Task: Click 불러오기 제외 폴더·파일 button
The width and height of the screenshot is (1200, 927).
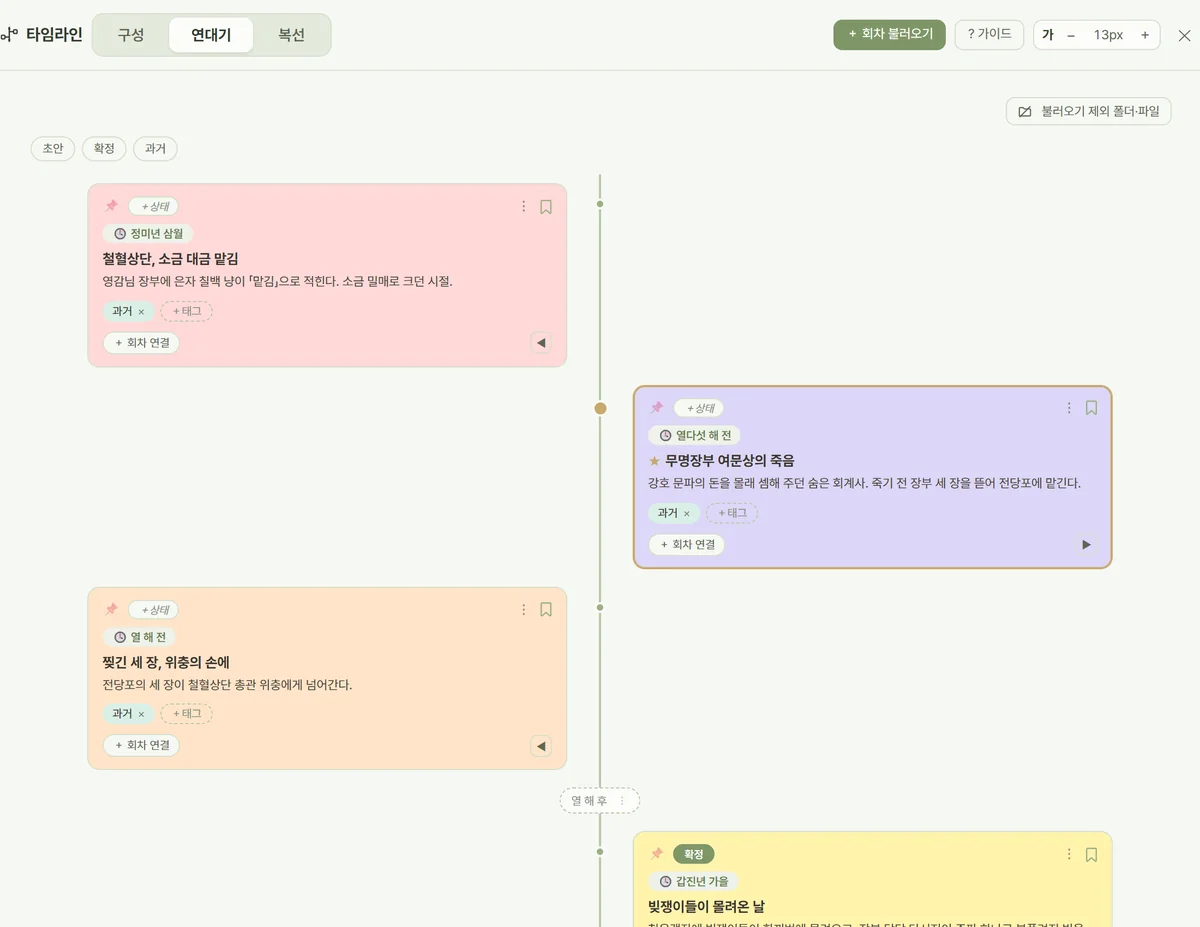Action: tap(1088, 112)
